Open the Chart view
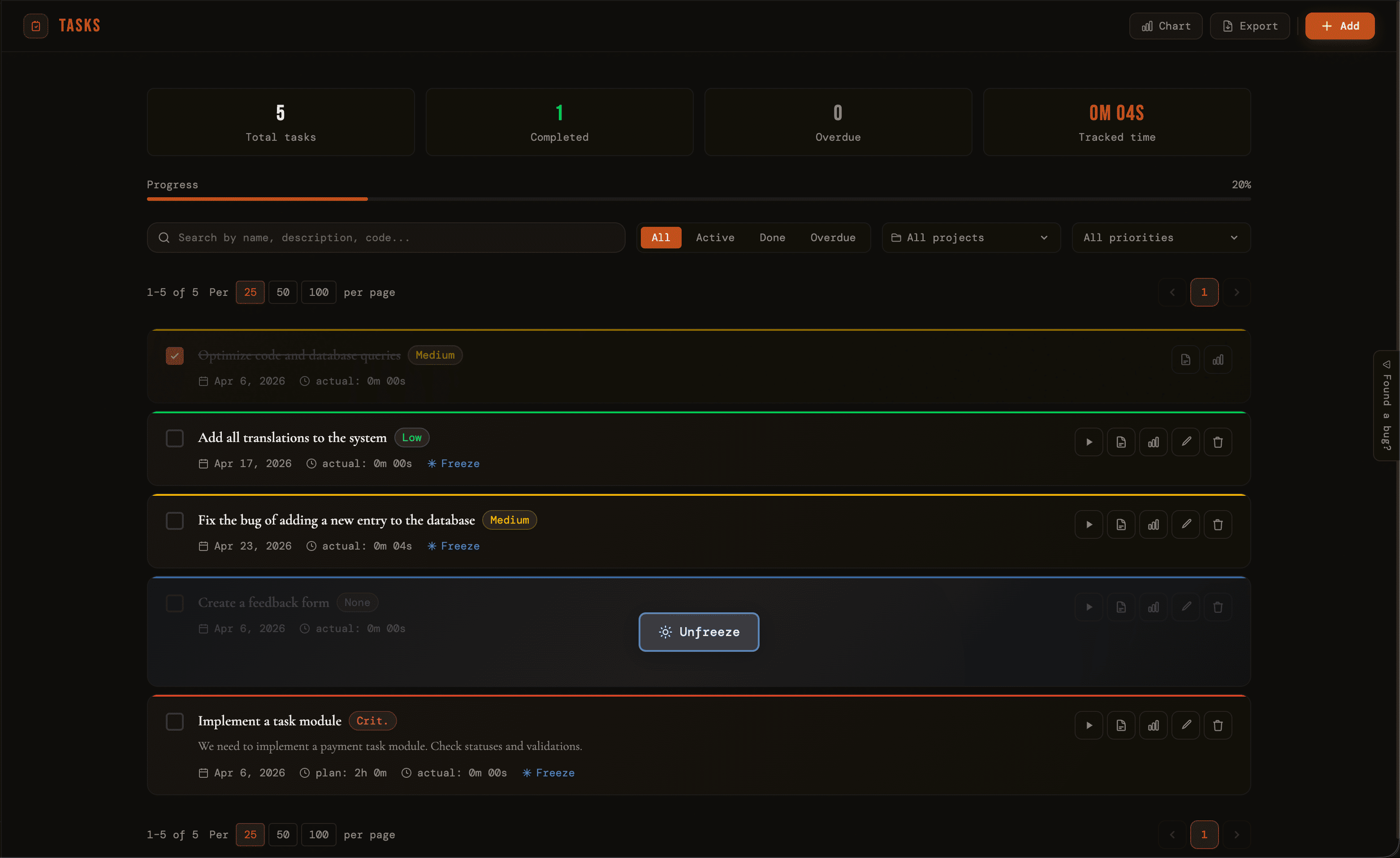 point(1165,26)
